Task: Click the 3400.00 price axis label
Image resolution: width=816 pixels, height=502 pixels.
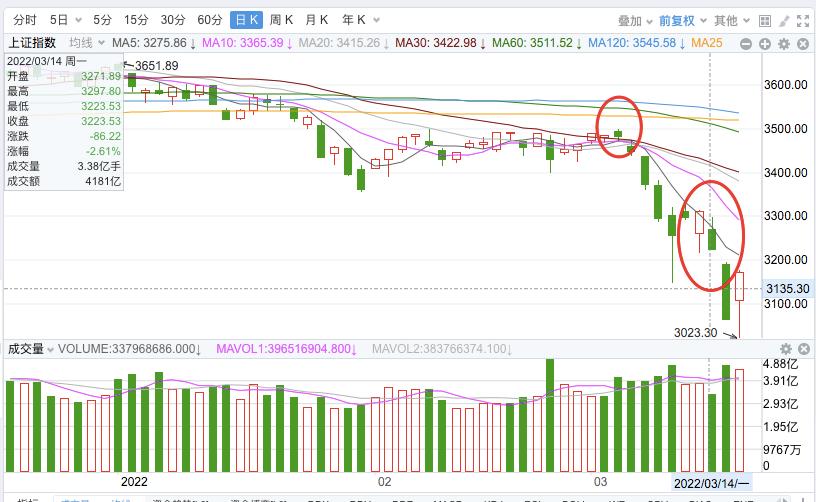Action: point(785,172)
